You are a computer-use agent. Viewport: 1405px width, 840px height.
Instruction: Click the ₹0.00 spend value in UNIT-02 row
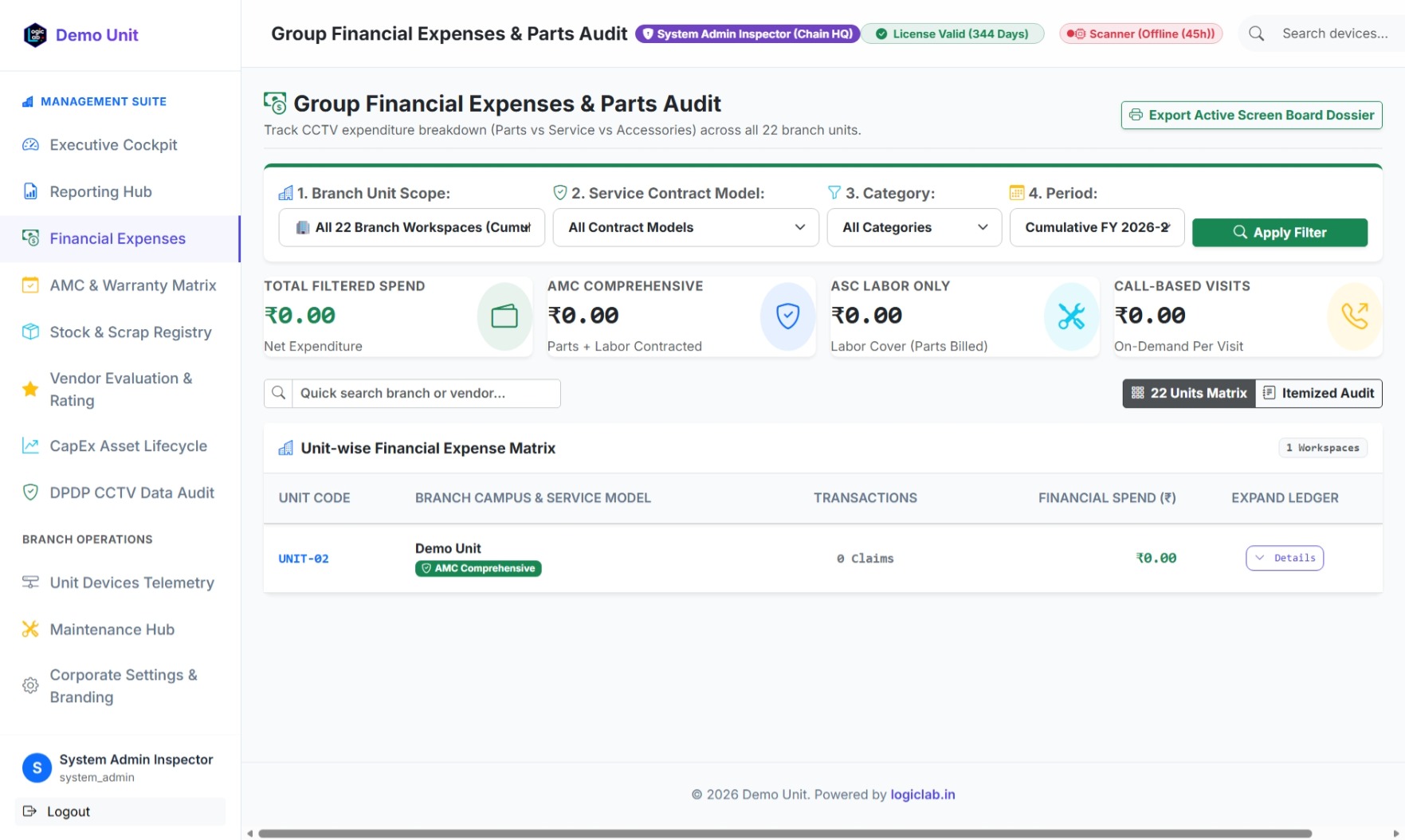pos(1156,558)
